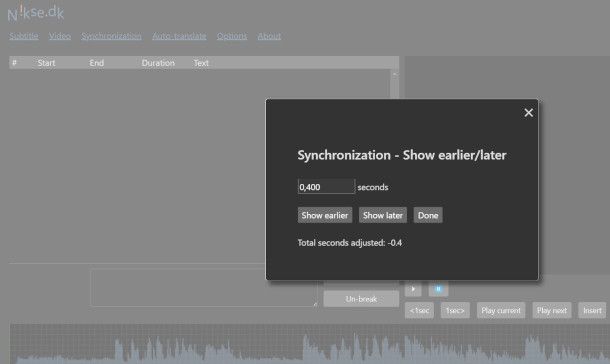The image size is (610, 364).
Task: Click the subtitle list scrollbar up arrow
Action: pyautogui.click(x=394, y=74)
